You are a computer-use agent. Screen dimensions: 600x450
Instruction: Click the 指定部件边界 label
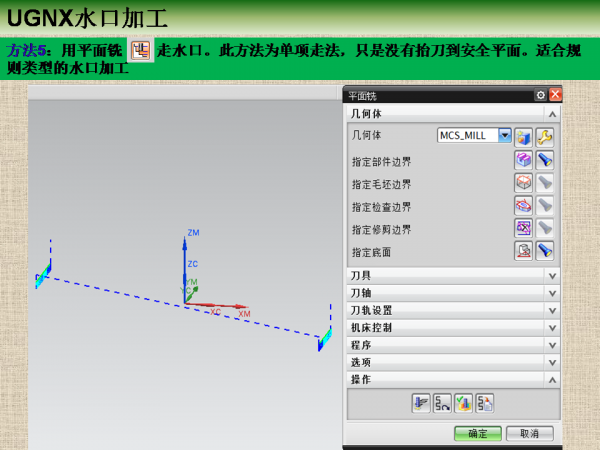[382, 161]
